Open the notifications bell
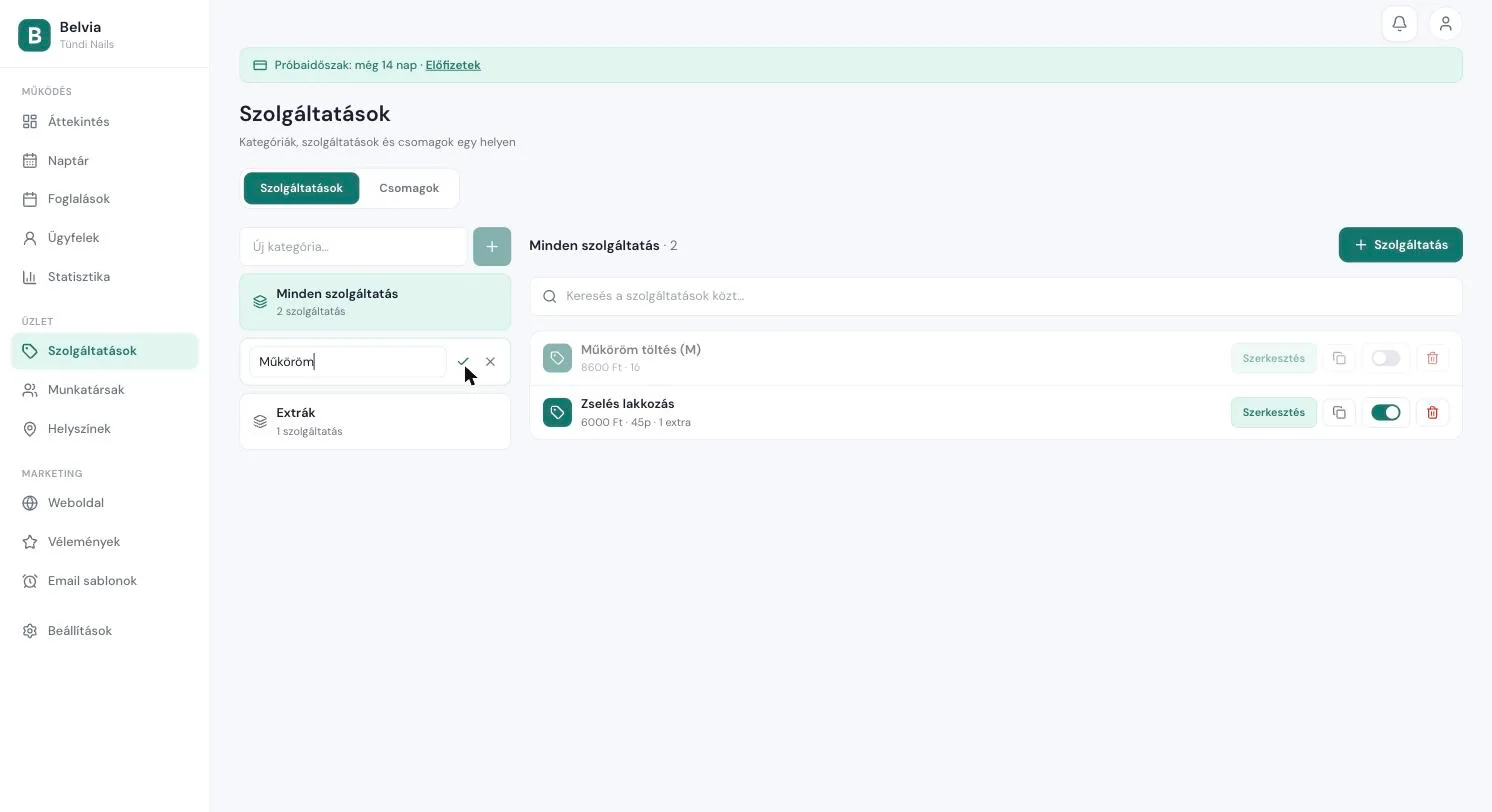Viewport: 1492px width, 812px height. tap(1399, 24)
